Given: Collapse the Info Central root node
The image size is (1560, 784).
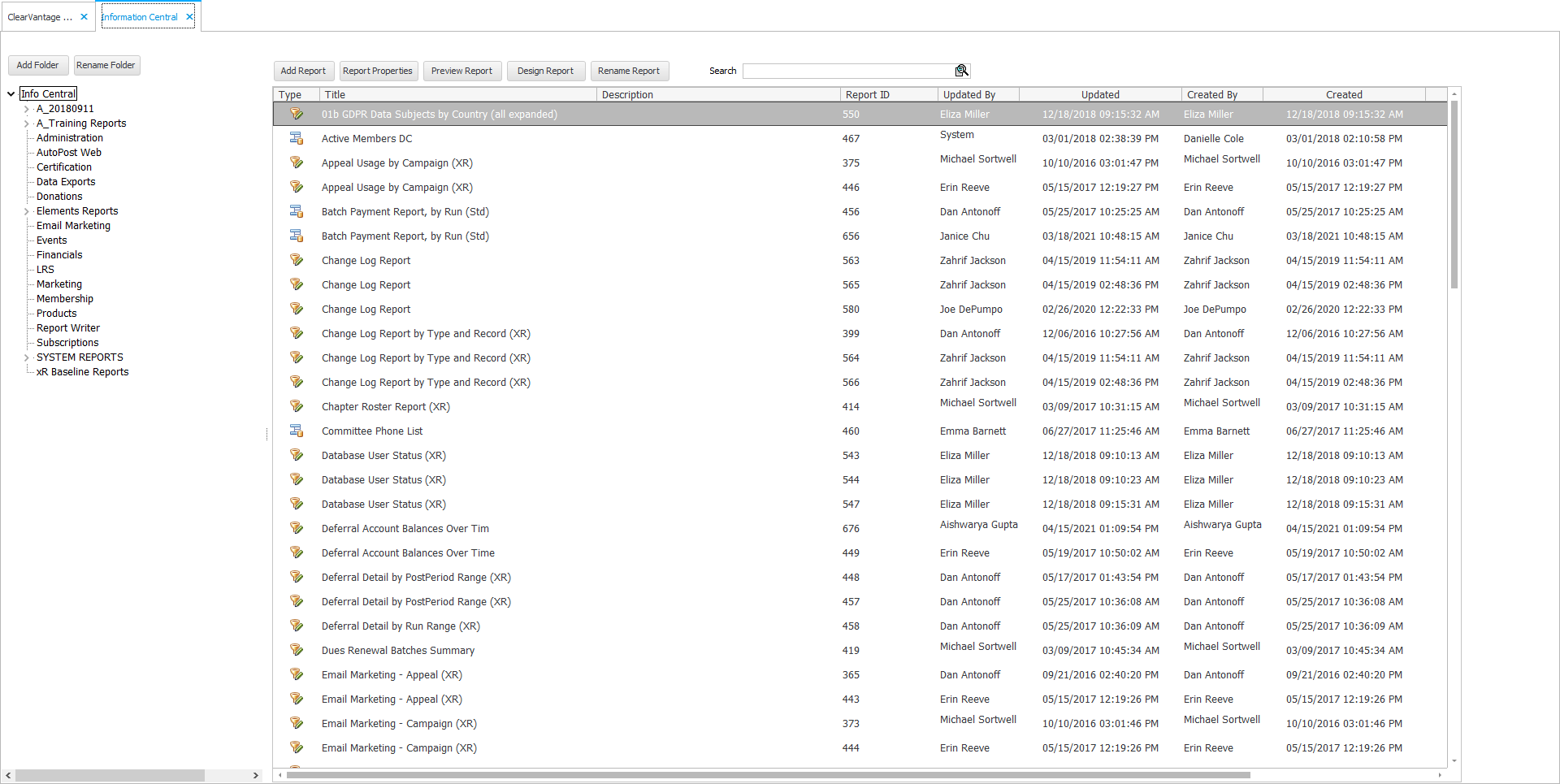Looking at the screenshot, I should coord(11,94).
